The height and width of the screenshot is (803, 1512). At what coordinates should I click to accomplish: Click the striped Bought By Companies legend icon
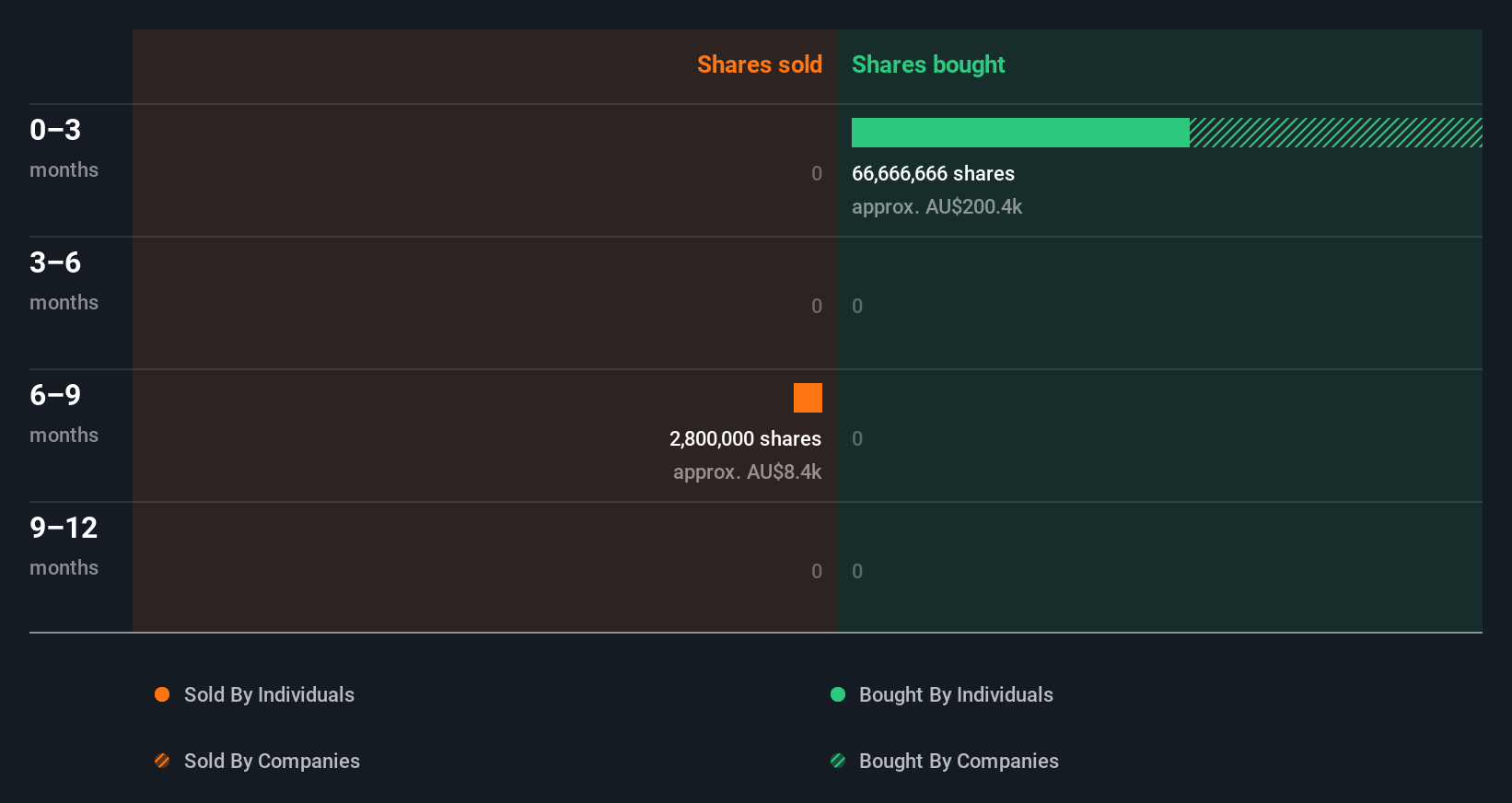[838, 761]
